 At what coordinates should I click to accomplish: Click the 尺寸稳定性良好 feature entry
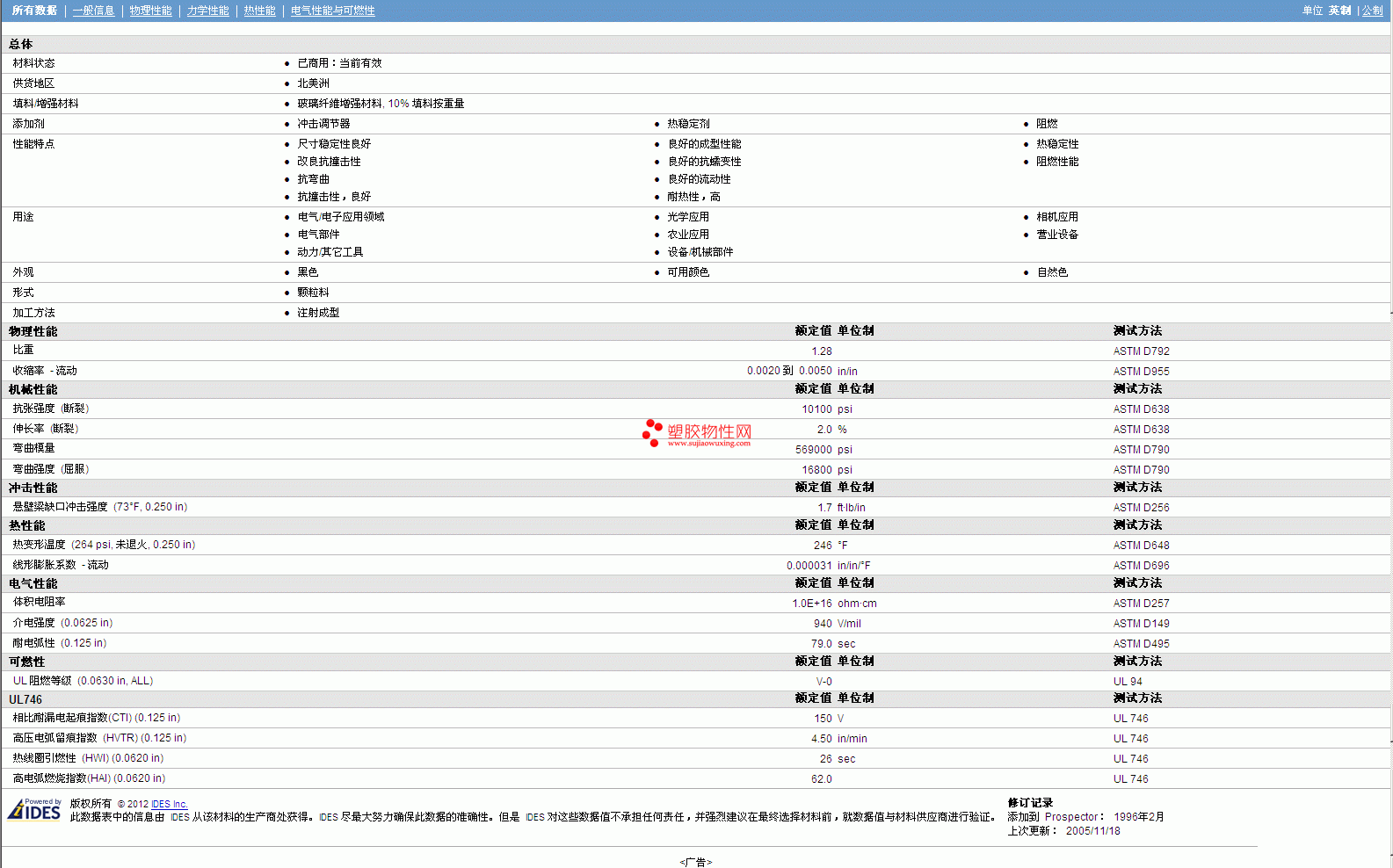pyautogui.click(x=334, y=144)
